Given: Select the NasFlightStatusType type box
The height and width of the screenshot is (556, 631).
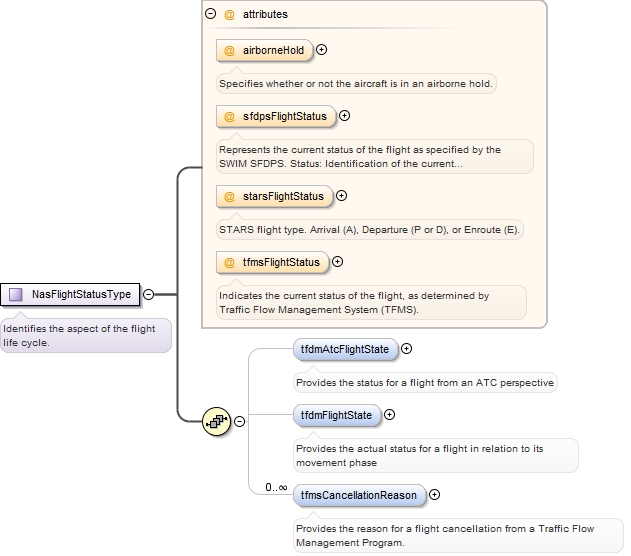Looking at the screenshot, I should [70, 294].
